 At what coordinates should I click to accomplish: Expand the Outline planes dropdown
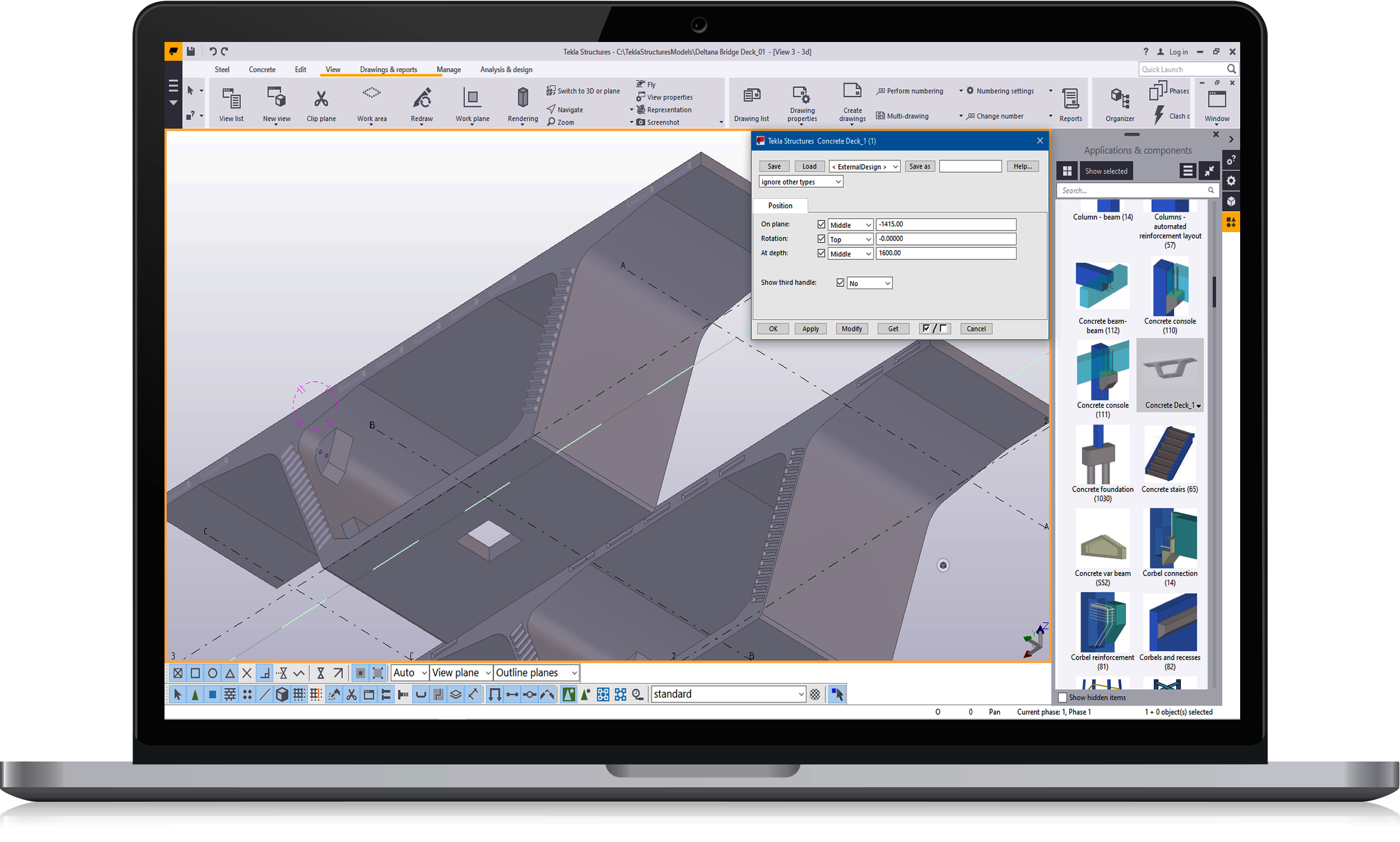(574, 673)
